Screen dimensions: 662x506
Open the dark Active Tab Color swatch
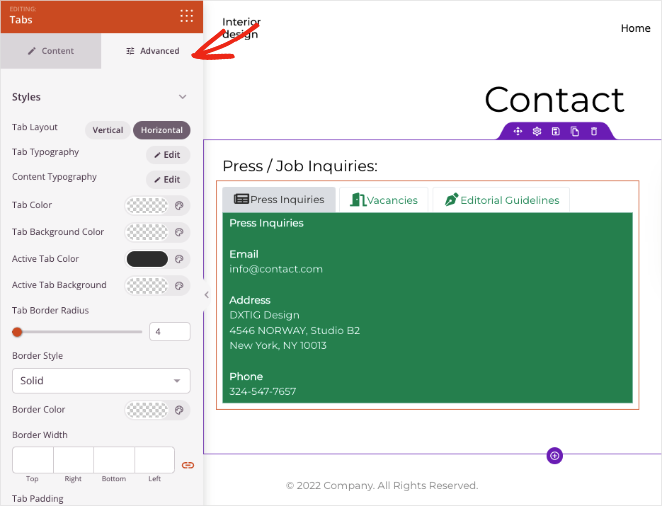(147, 259)
